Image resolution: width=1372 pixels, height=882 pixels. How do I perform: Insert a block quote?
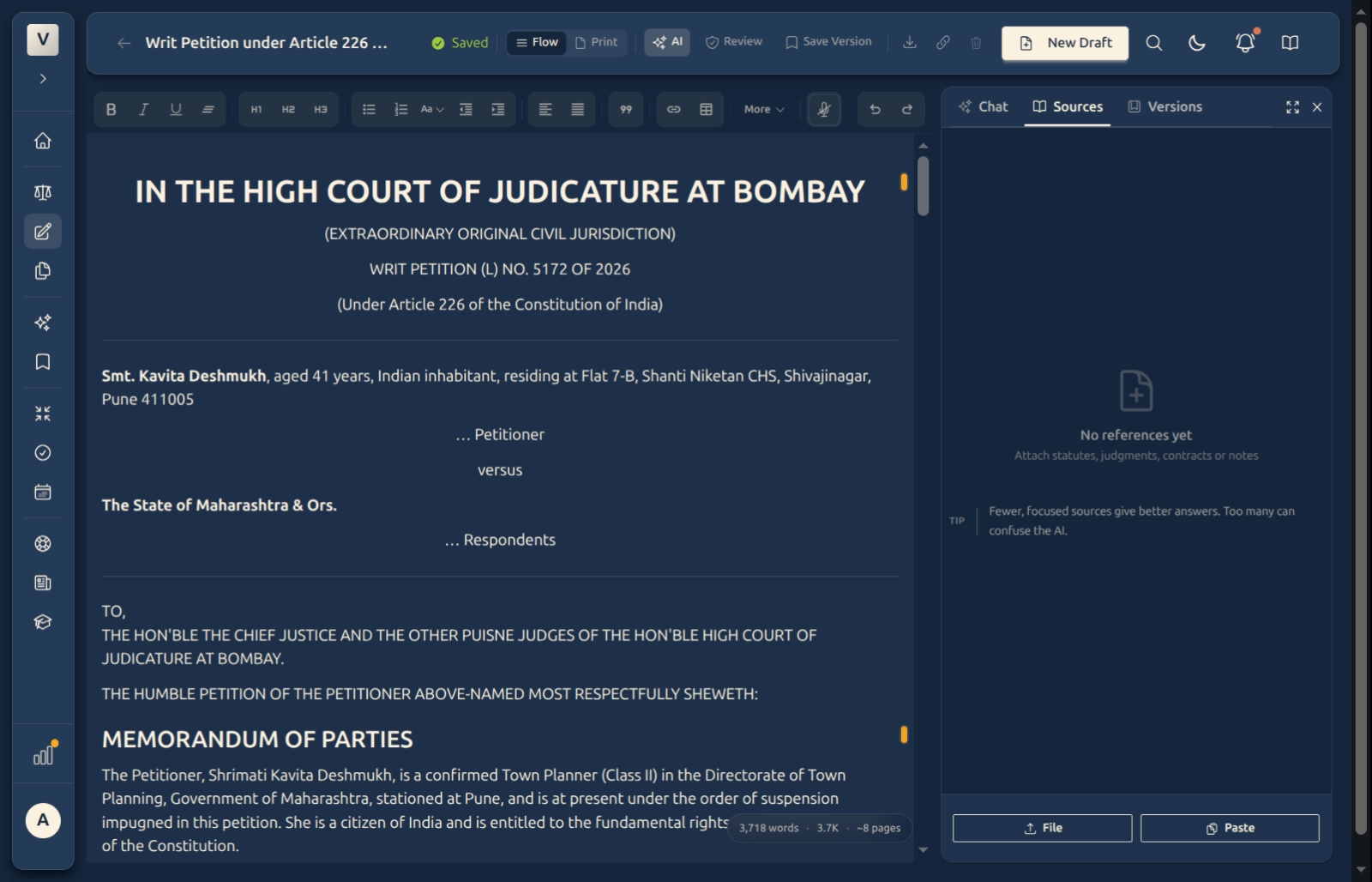(x=626, y=109)
